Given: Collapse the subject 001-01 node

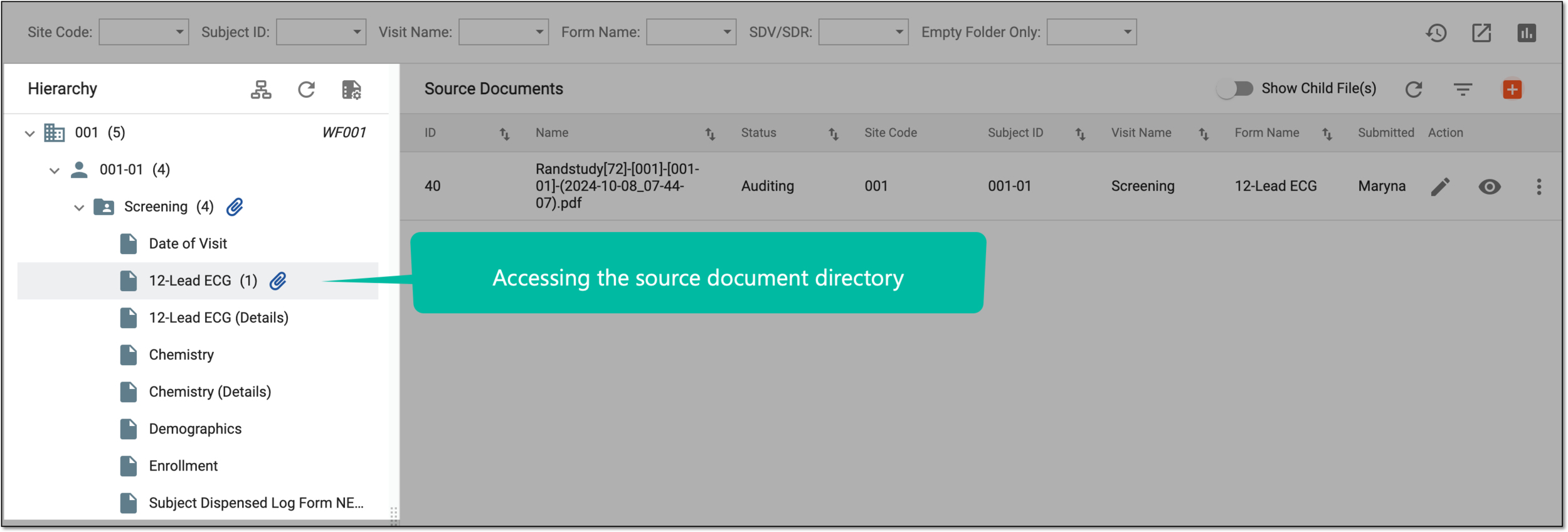Looking at the screenshot, I should tap(55, 170).
